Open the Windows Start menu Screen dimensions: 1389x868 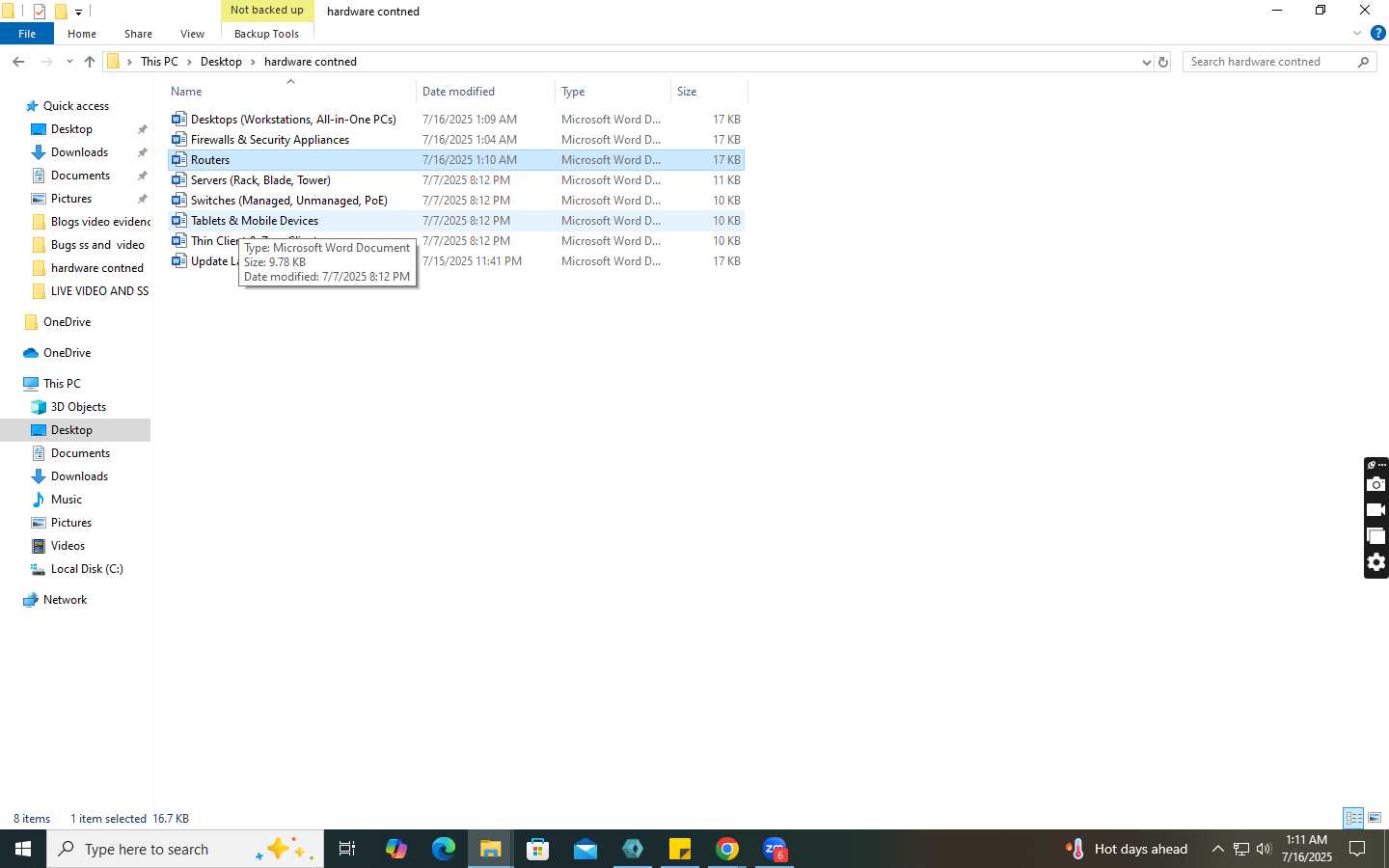click(23, 849)
